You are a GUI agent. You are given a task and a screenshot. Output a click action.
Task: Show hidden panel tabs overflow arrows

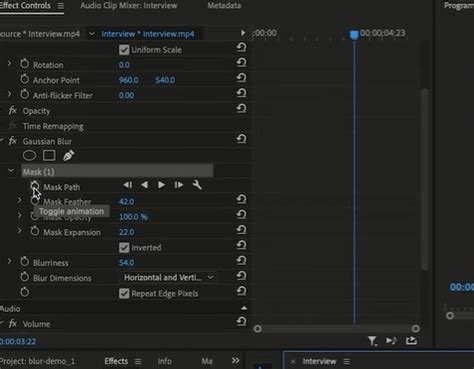pyautogui.click(x=235, y=361)
